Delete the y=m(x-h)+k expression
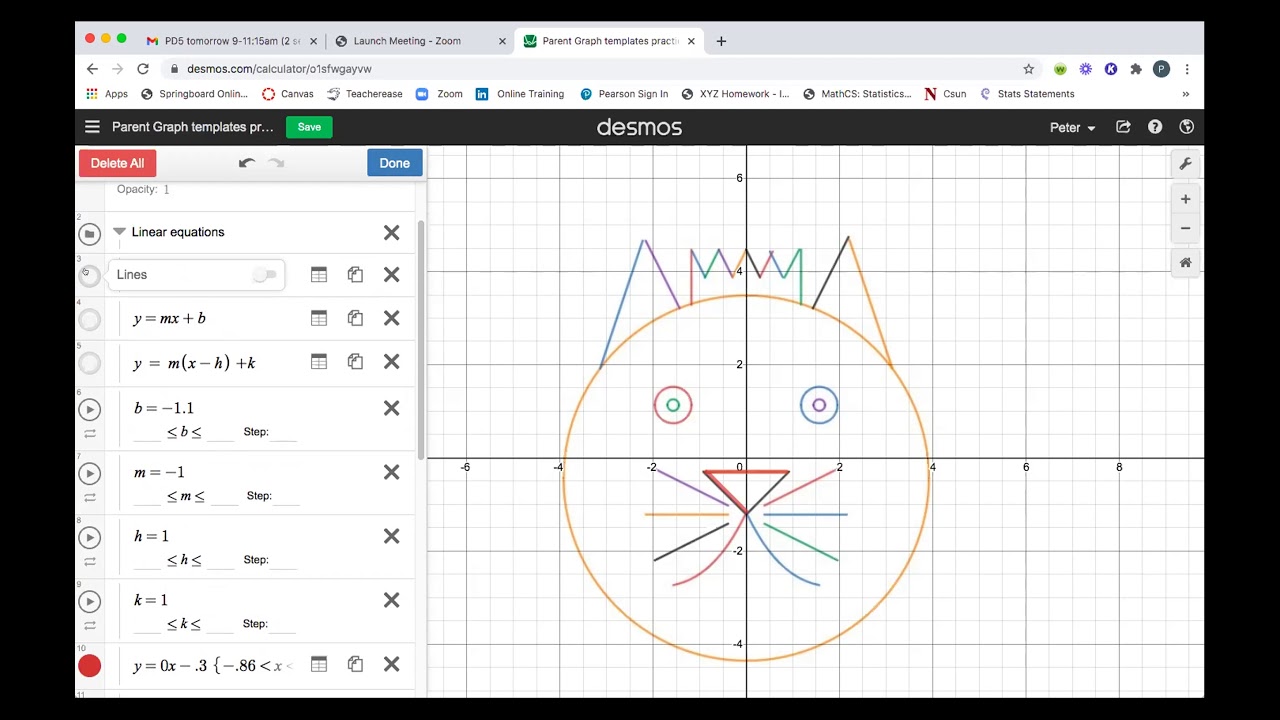1280x720 pixels. click(x=392, y=362)
